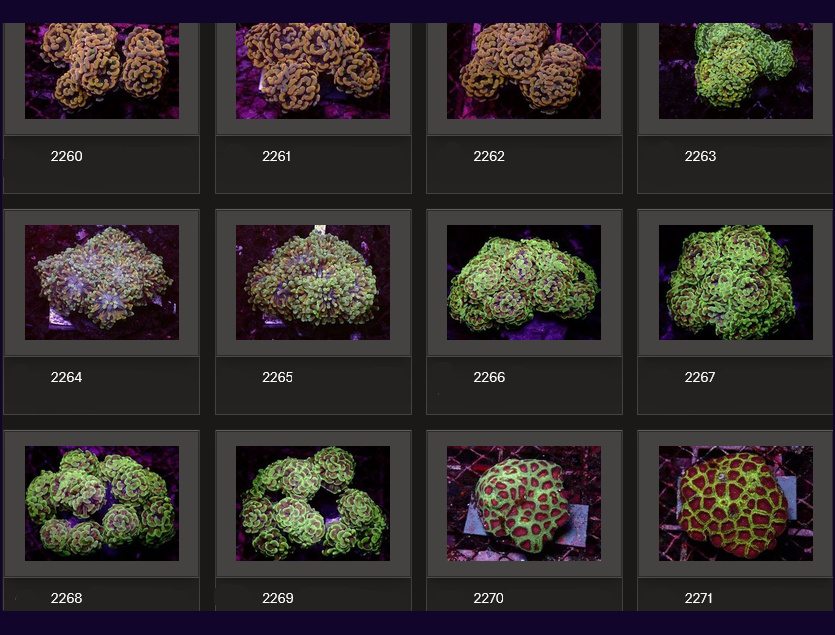The height and width of the screenshot is (635, 835).
Task: Select the label 2270
Action: [x=488, y=598]
